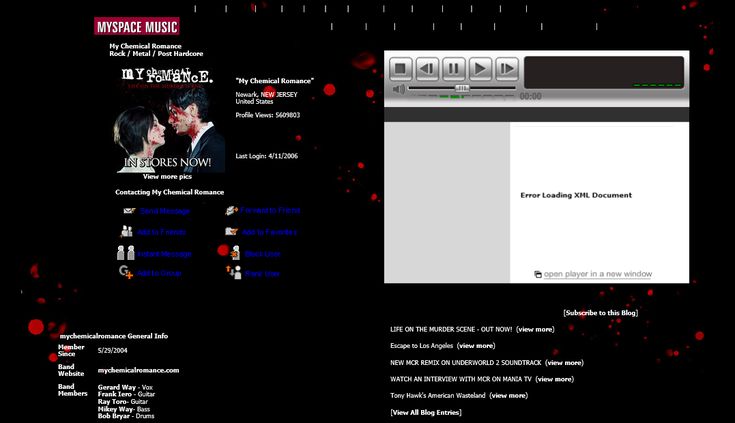
Task: Click the 'Ray Toro - Guitar' band member entry
Action: (x=123, y=401)
